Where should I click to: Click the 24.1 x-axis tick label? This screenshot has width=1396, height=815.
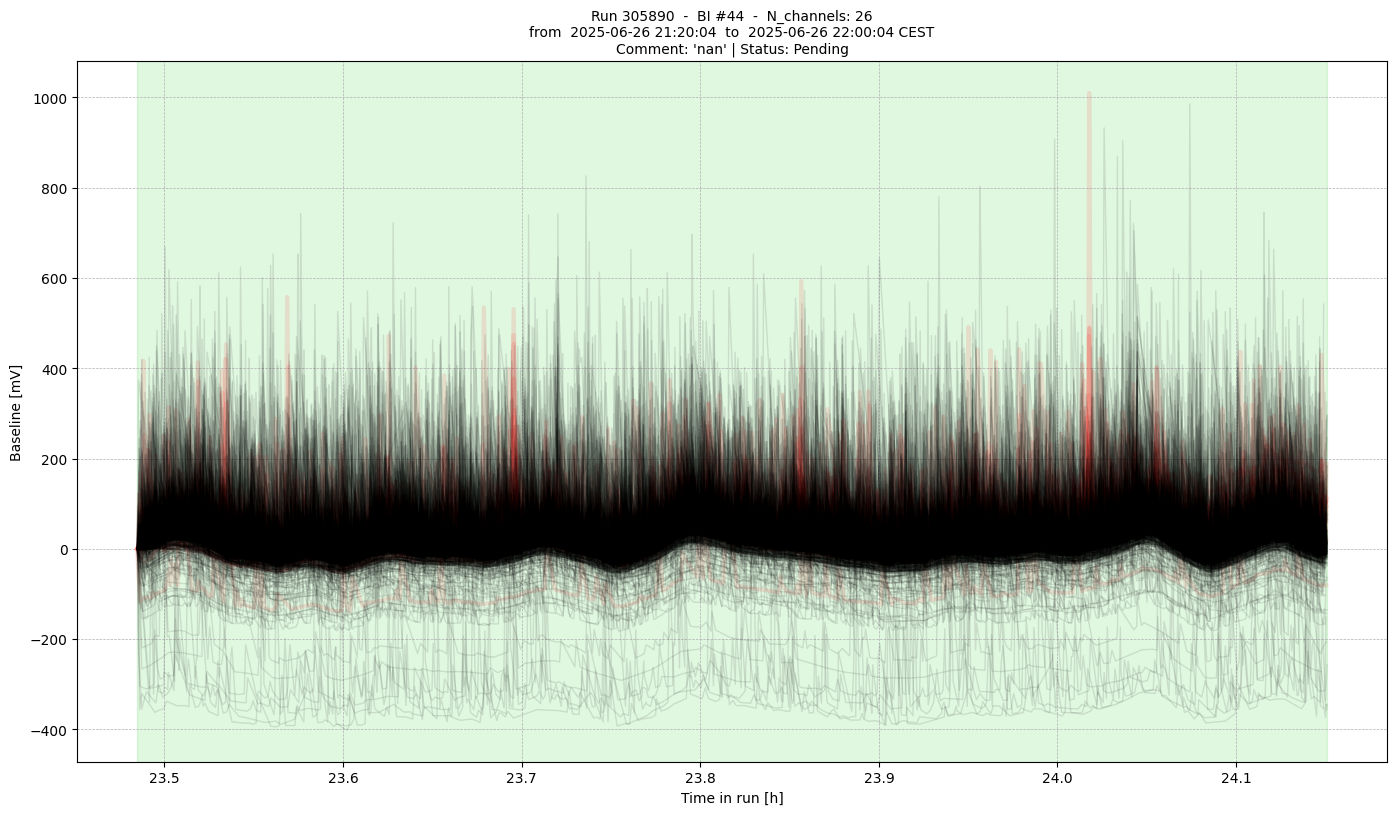(1236, 778)
